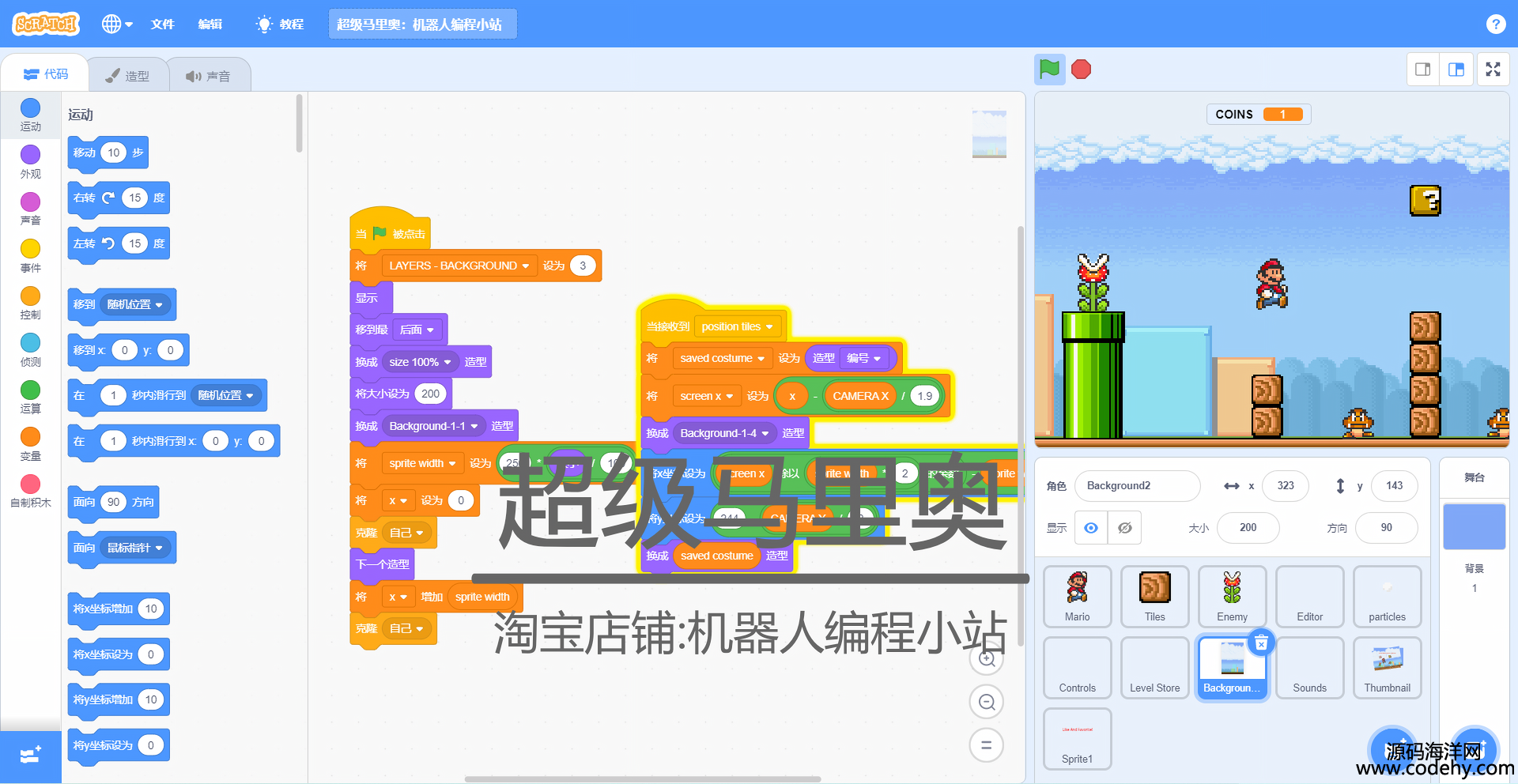The image size is (1518, 784).
Task: Edit sprite x position 323
Action: tap(1286, 485)
